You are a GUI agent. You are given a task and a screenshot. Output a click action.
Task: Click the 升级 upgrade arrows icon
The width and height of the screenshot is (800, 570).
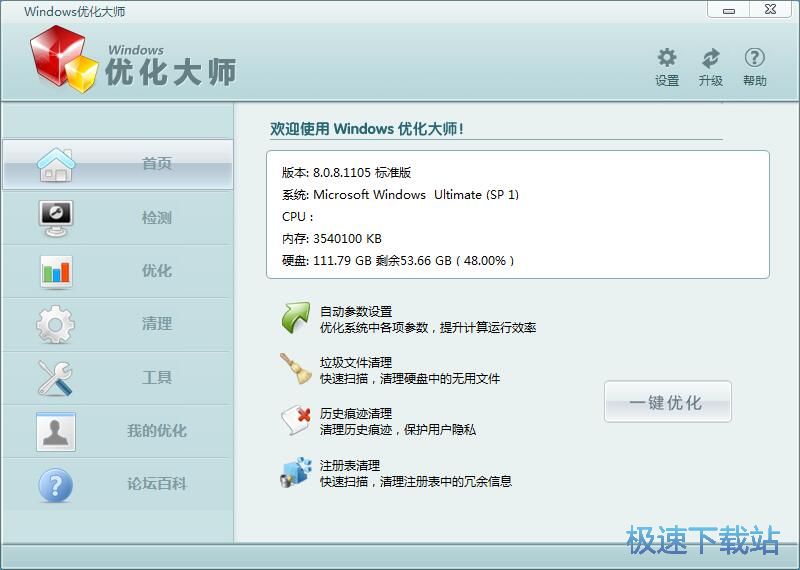(710, 58)
